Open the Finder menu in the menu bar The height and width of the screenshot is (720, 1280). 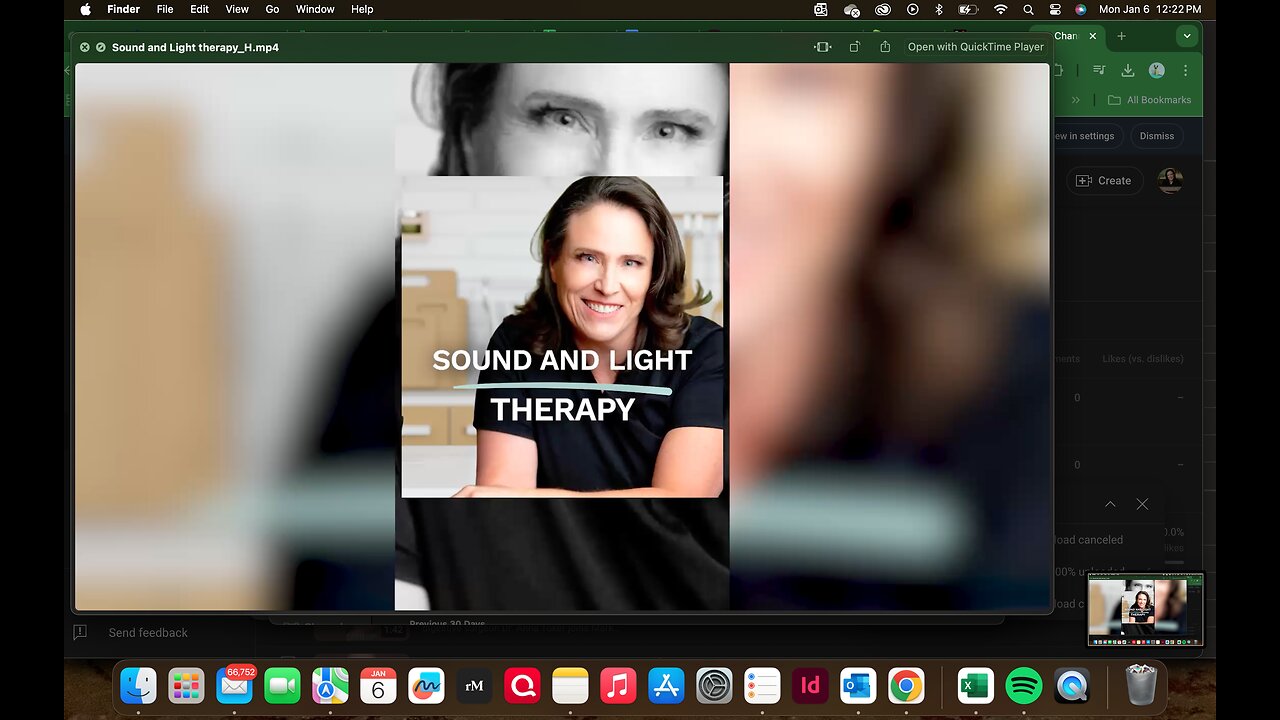click(123, 9)
